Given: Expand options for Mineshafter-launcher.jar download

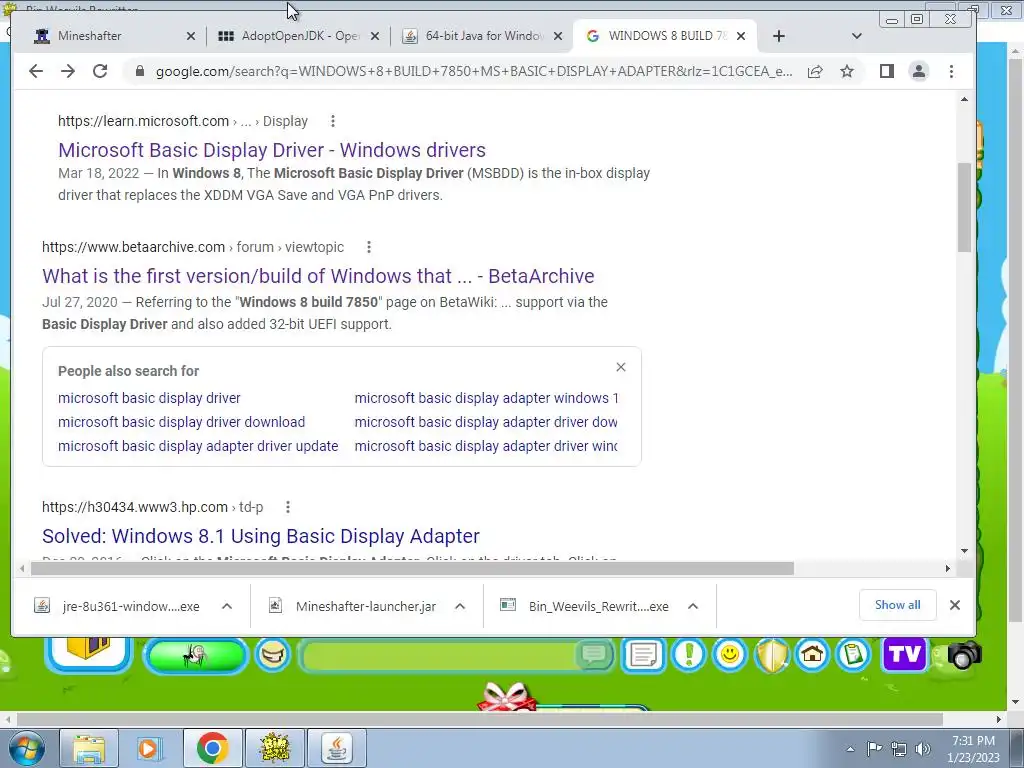Looking at the screenshot, I should [460, 606].
